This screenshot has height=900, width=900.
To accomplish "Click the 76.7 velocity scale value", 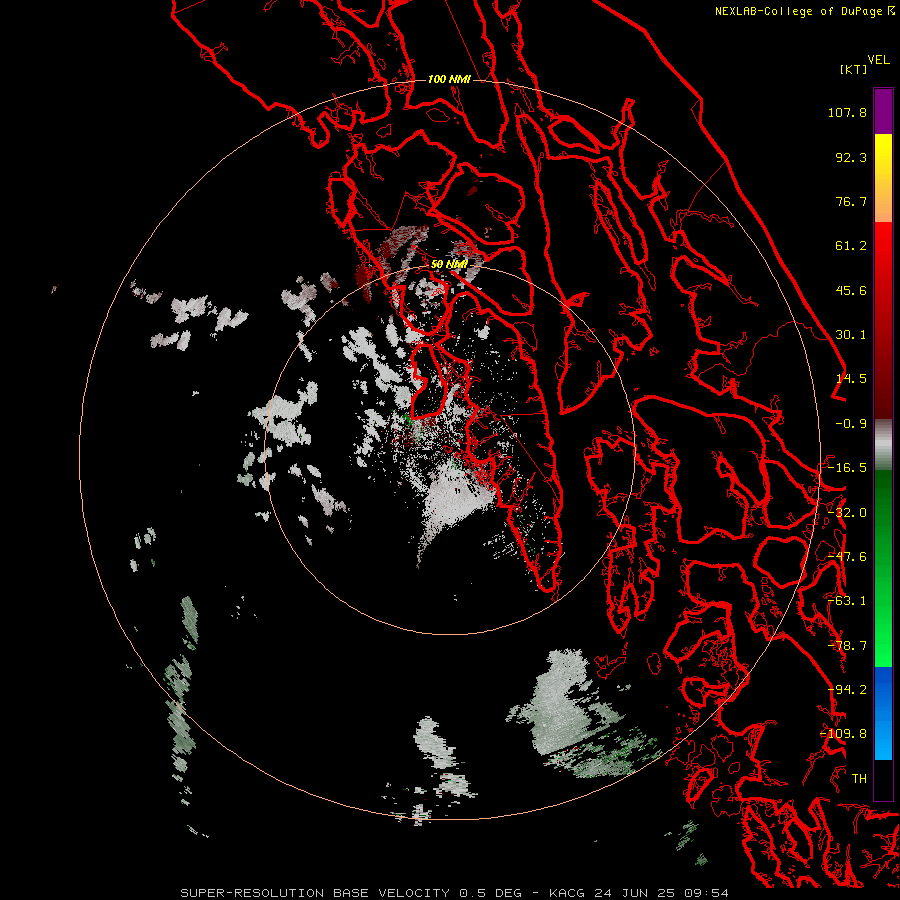I will (851, 201).
